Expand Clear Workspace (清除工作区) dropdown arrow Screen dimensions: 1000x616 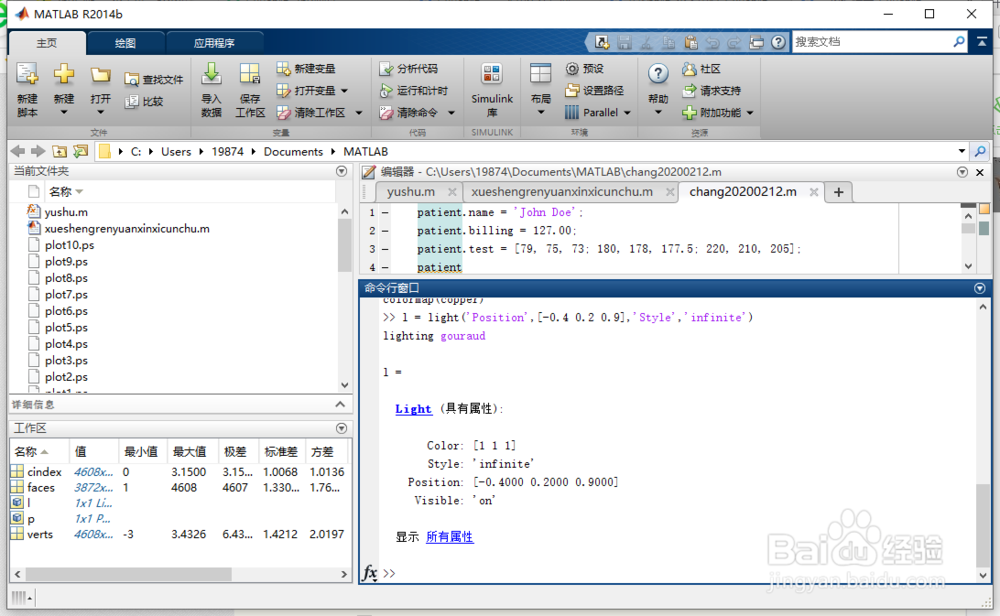[x=359, y=113]
